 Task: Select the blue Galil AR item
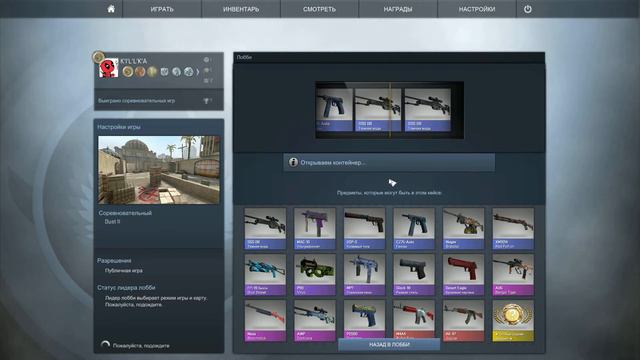(x=265, y=275)
